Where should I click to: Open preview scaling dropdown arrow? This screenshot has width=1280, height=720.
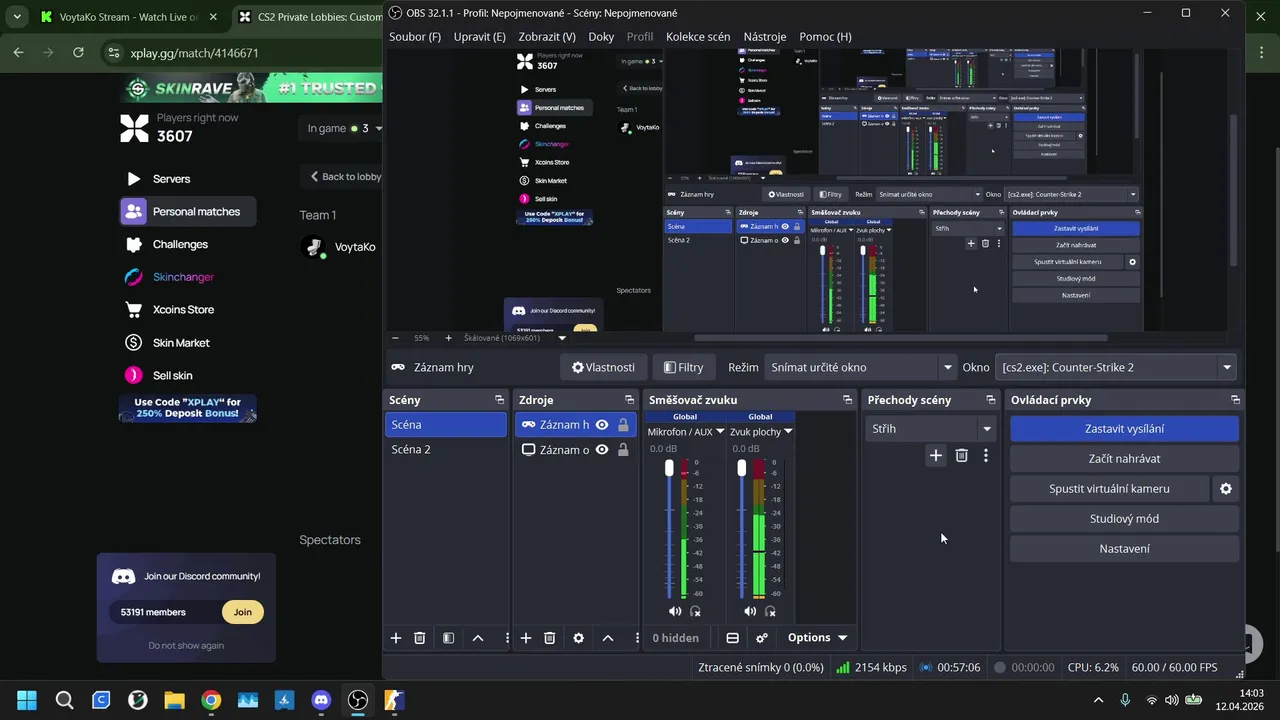(562, 338)
